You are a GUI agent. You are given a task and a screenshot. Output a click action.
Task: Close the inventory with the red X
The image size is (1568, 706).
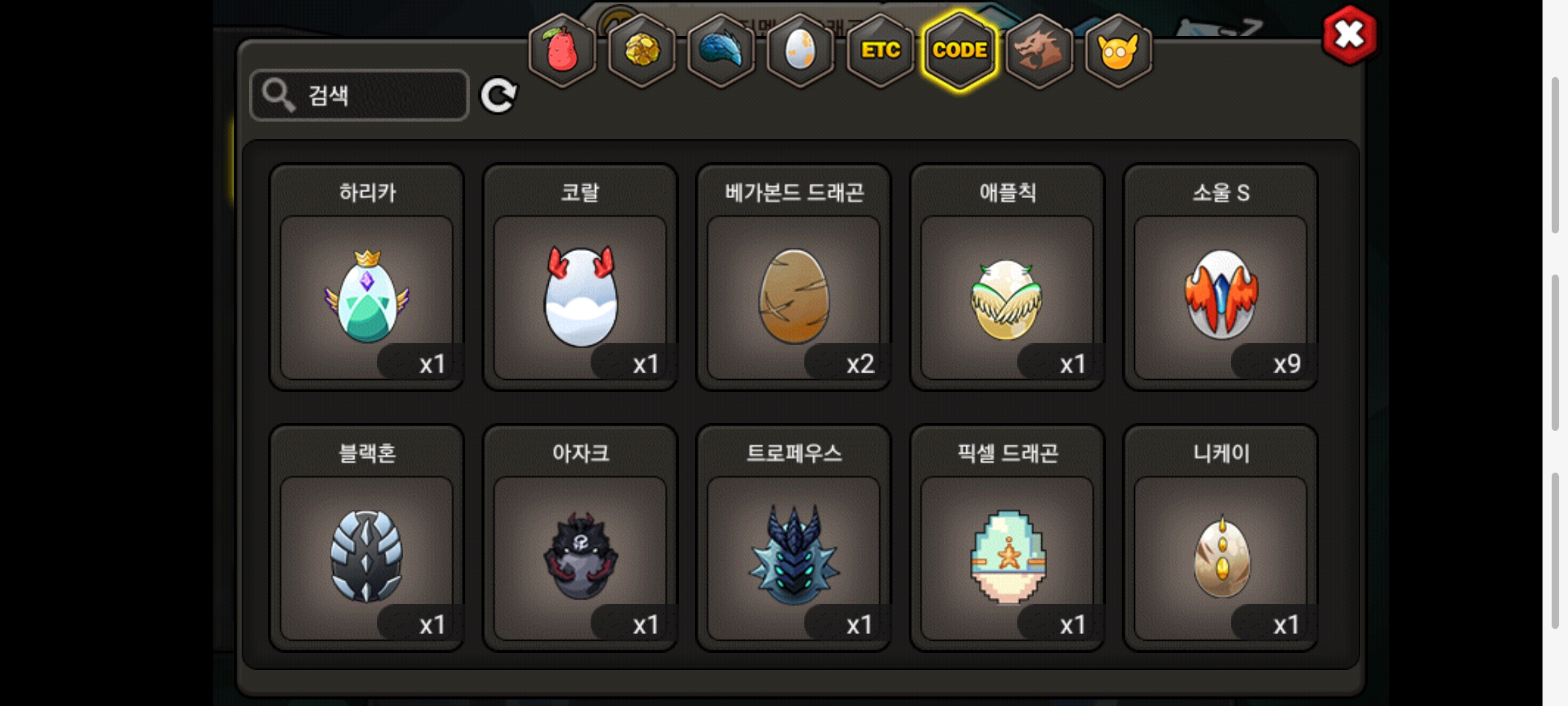[1349, 35]
